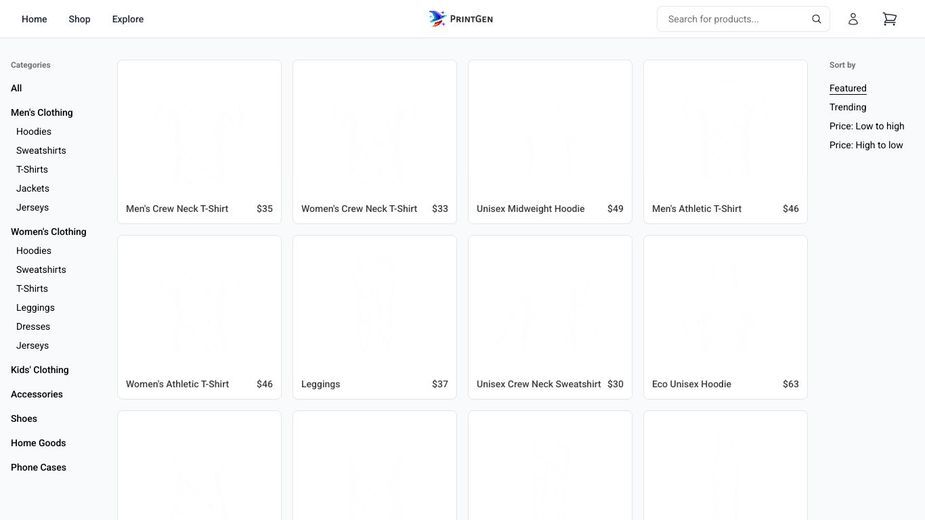Open the Leggings product card
The width and height of the screenshot is (925, 520).
375,317
